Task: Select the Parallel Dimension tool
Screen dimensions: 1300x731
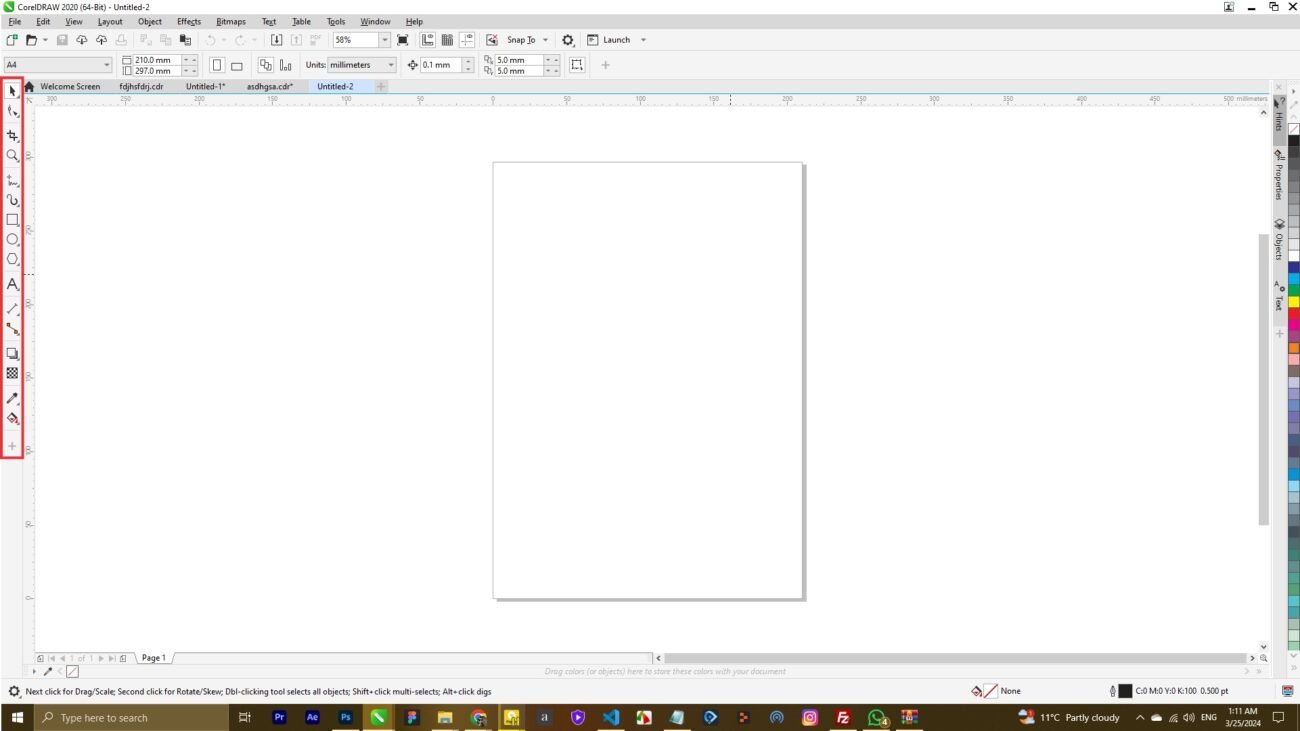Action: (x=12, y=309)
